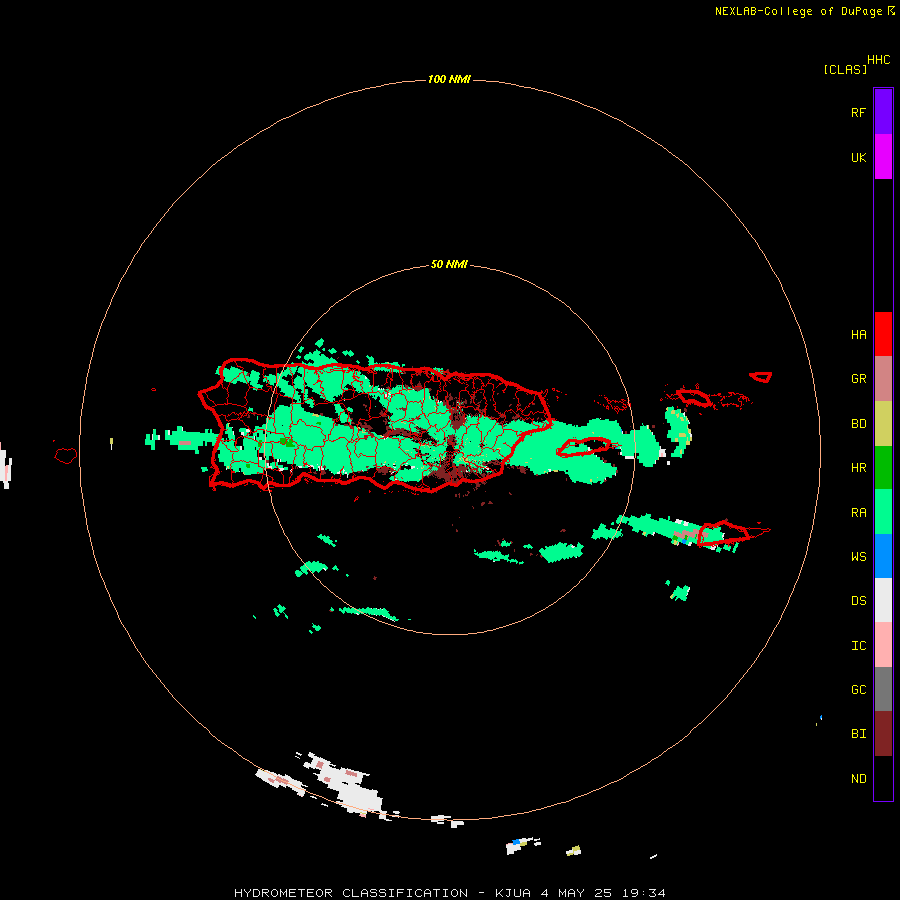Select the GR color swatch in legend
The width and height of the screenshot is (900, 900).
coord(883,379)
